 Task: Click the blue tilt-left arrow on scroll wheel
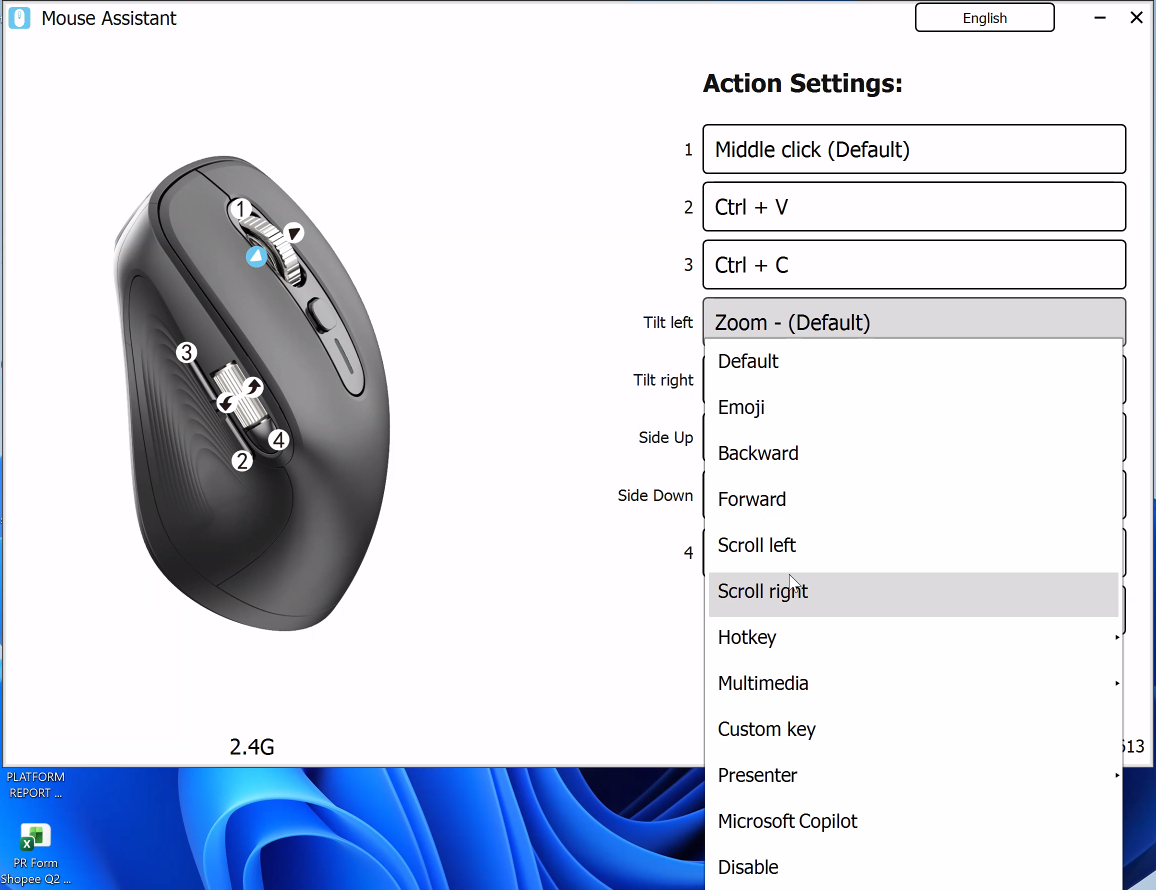[x=257, y=257]
